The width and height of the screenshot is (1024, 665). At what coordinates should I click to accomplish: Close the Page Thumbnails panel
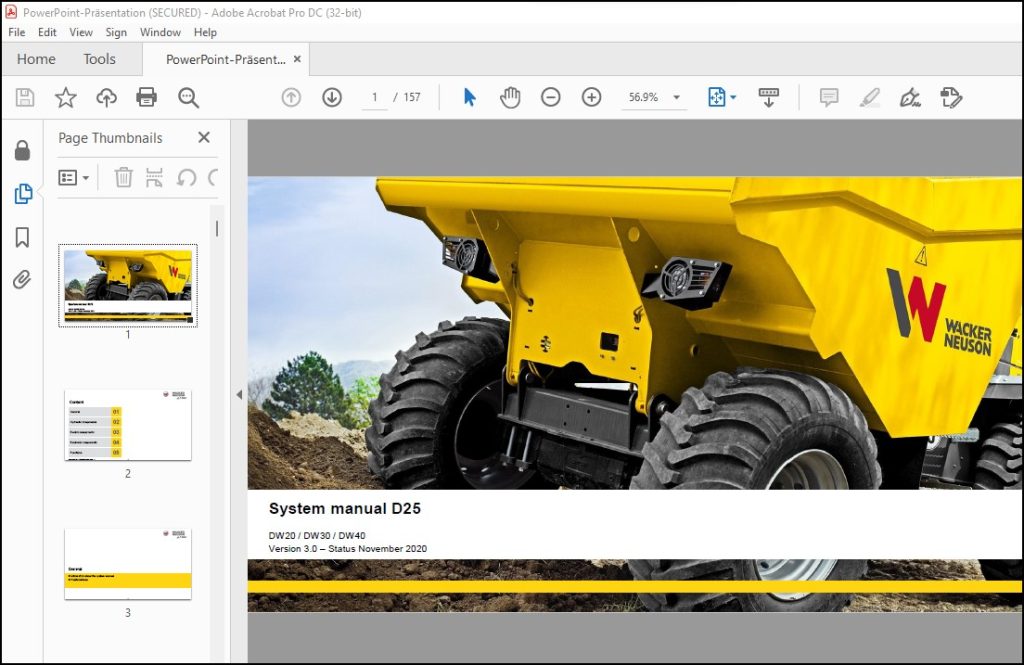[204, 137]
